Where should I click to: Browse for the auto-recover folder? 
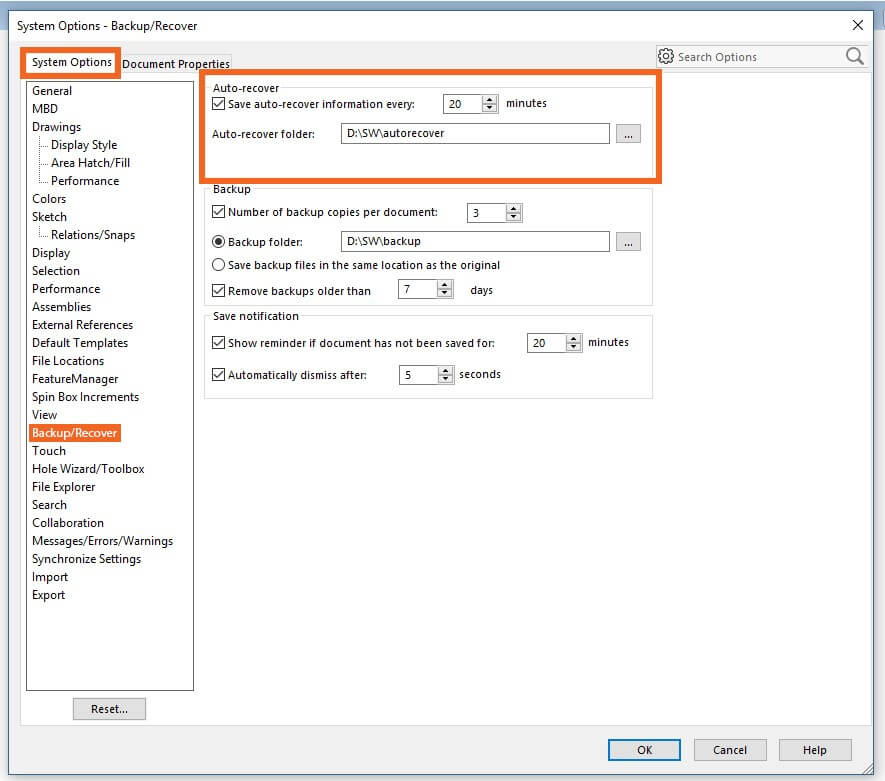coord(628,133)
